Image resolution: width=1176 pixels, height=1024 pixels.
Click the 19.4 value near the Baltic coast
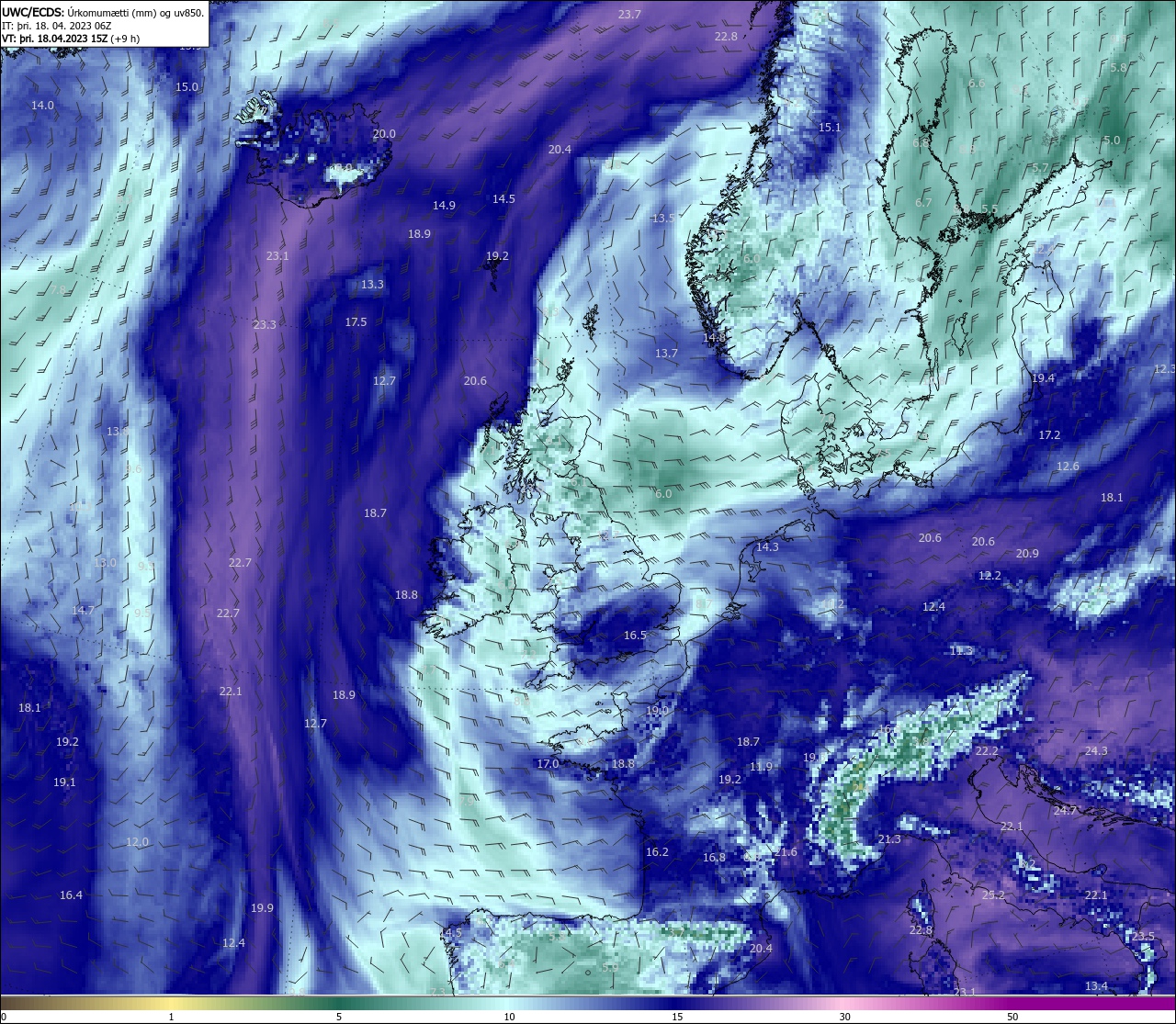(x=1043, y=378)
